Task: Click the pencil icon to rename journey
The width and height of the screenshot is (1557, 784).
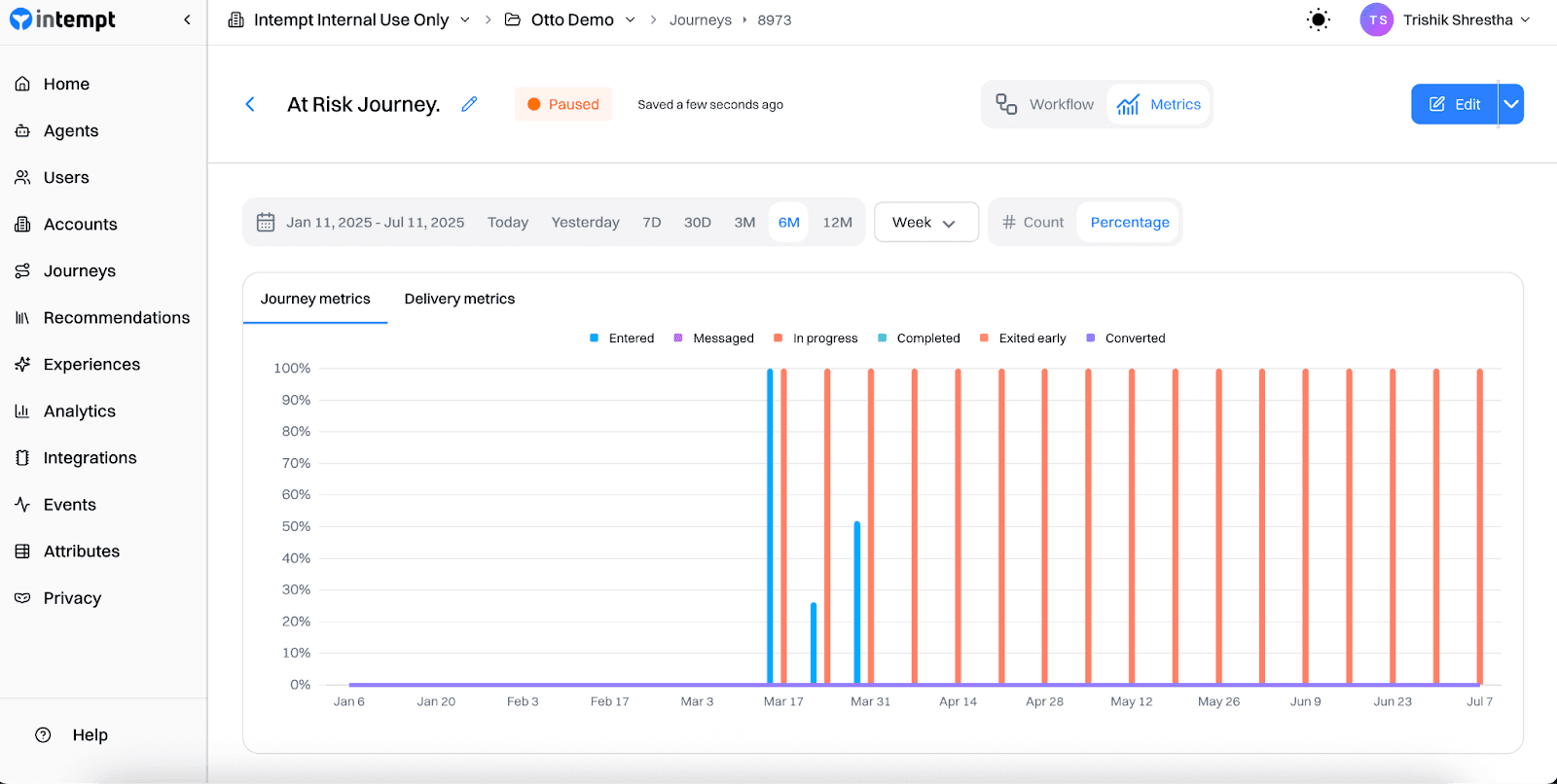Action: click(469, 104)
